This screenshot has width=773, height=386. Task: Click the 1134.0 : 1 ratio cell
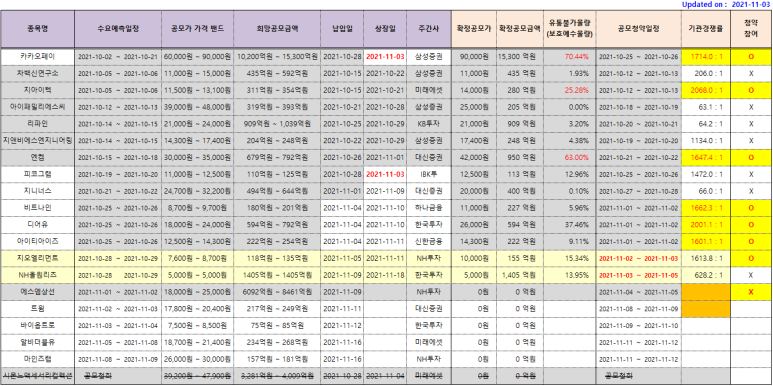coord(705,140)
